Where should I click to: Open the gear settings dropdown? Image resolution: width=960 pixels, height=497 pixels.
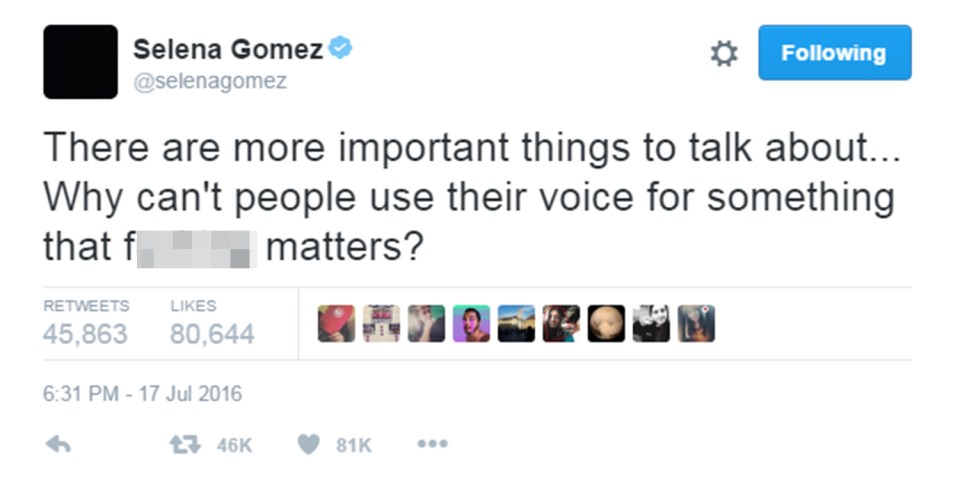click(x=724, y=53)
